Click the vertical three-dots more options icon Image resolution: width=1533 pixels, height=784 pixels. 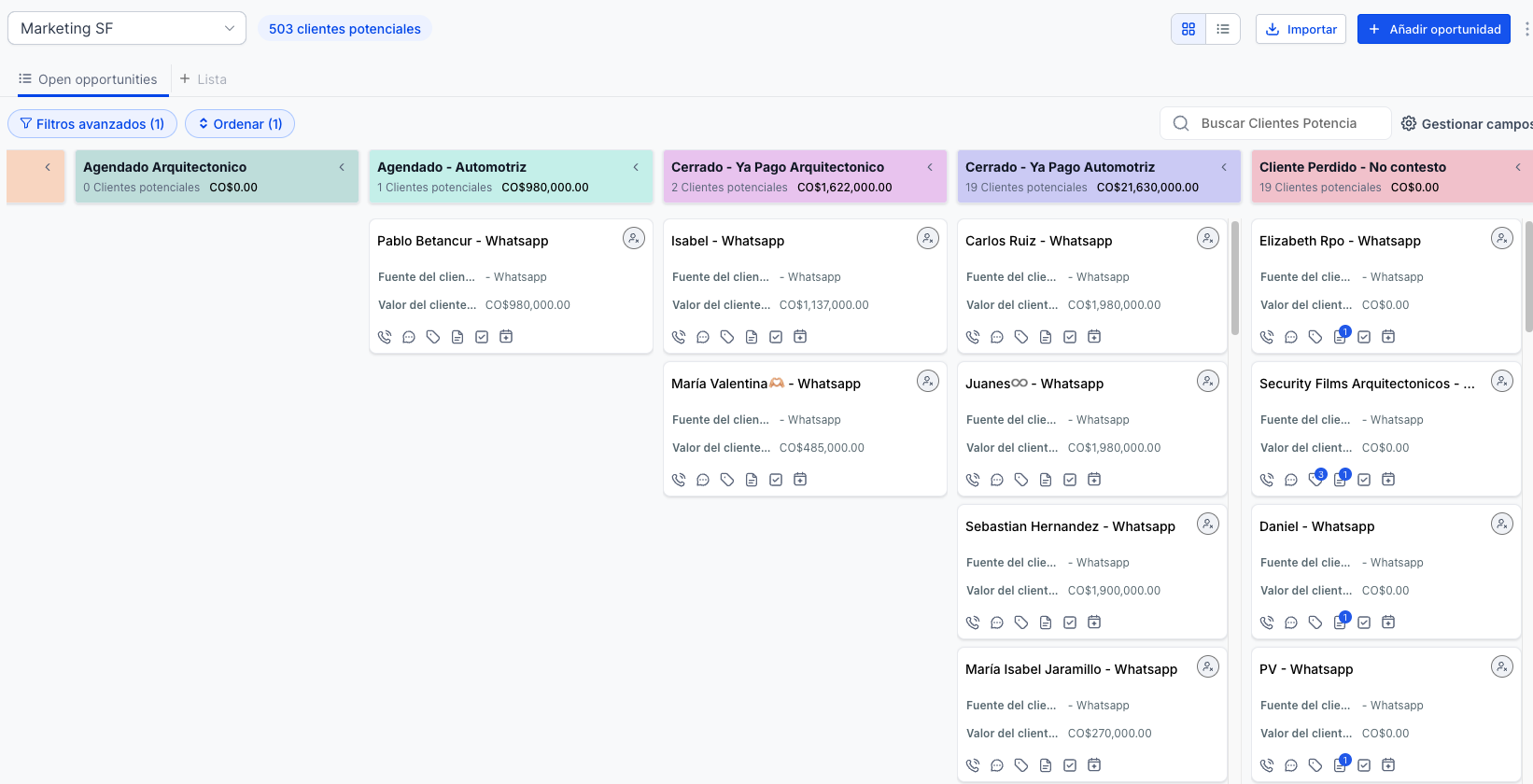[1526, 29]
